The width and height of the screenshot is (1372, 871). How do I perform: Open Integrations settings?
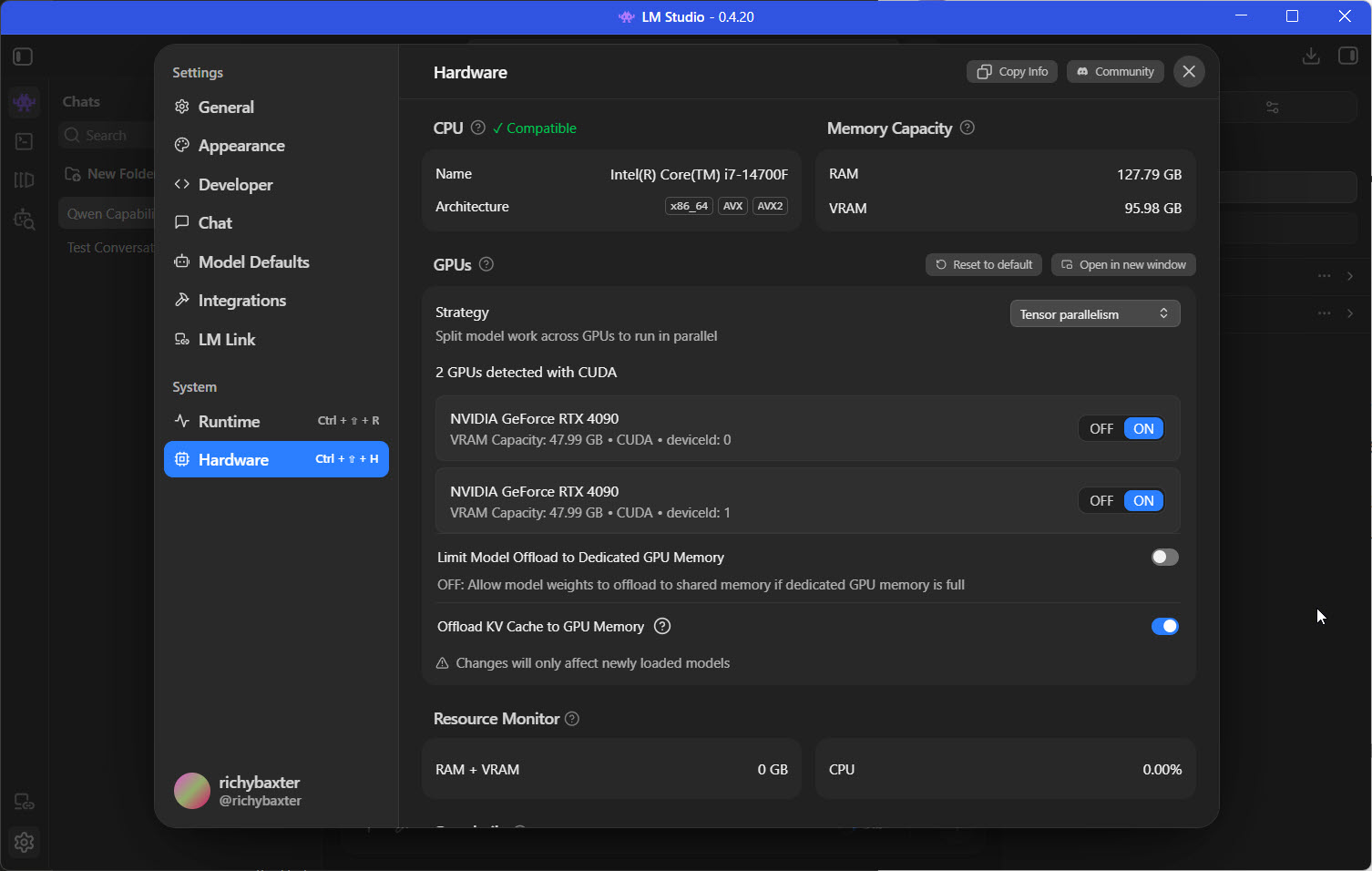click(276, 301)
